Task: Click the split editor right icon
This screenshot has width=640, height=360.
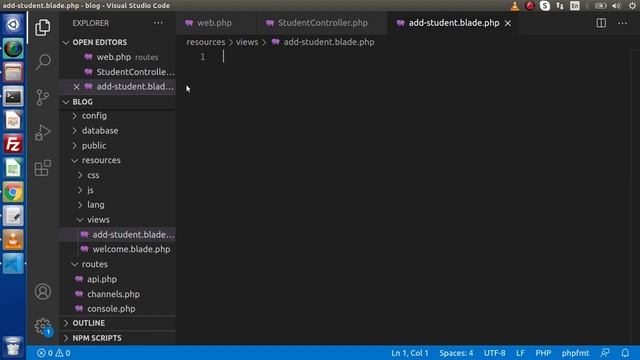Action: pos(601,23)
